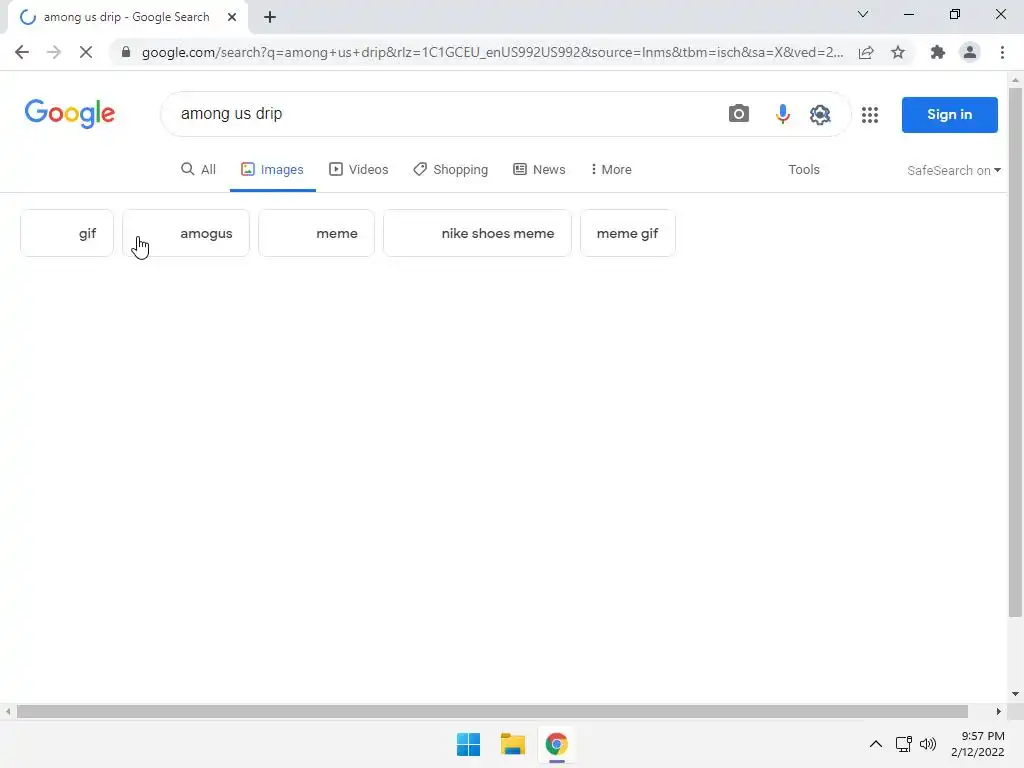Close the among us drip tab
The width and height of the screenshot is (1024, 768).
(x=232, y=17)
